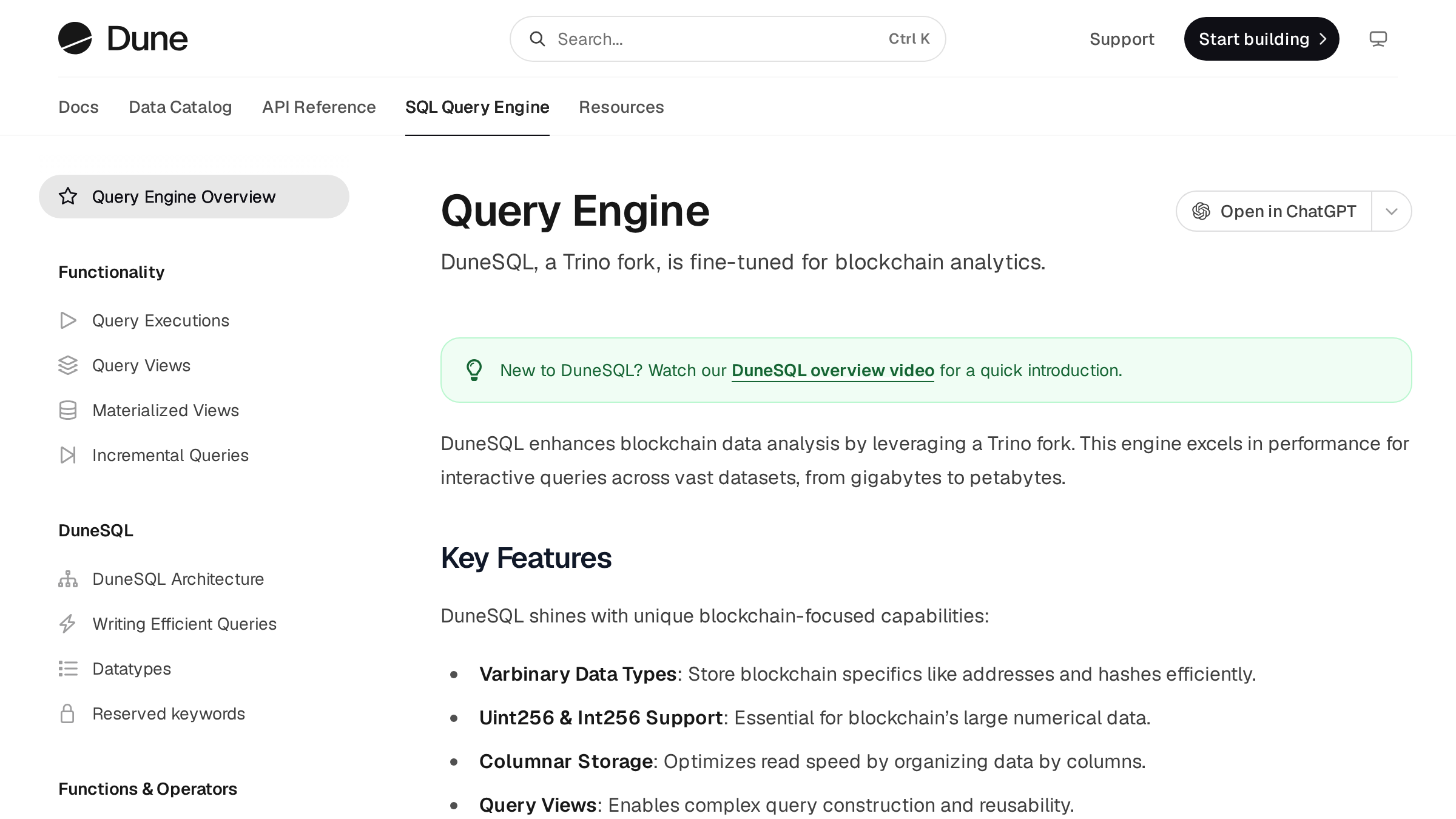Click the Start building button
This screenshot has height=819, width=1456.
click(x=1262, y=39)
